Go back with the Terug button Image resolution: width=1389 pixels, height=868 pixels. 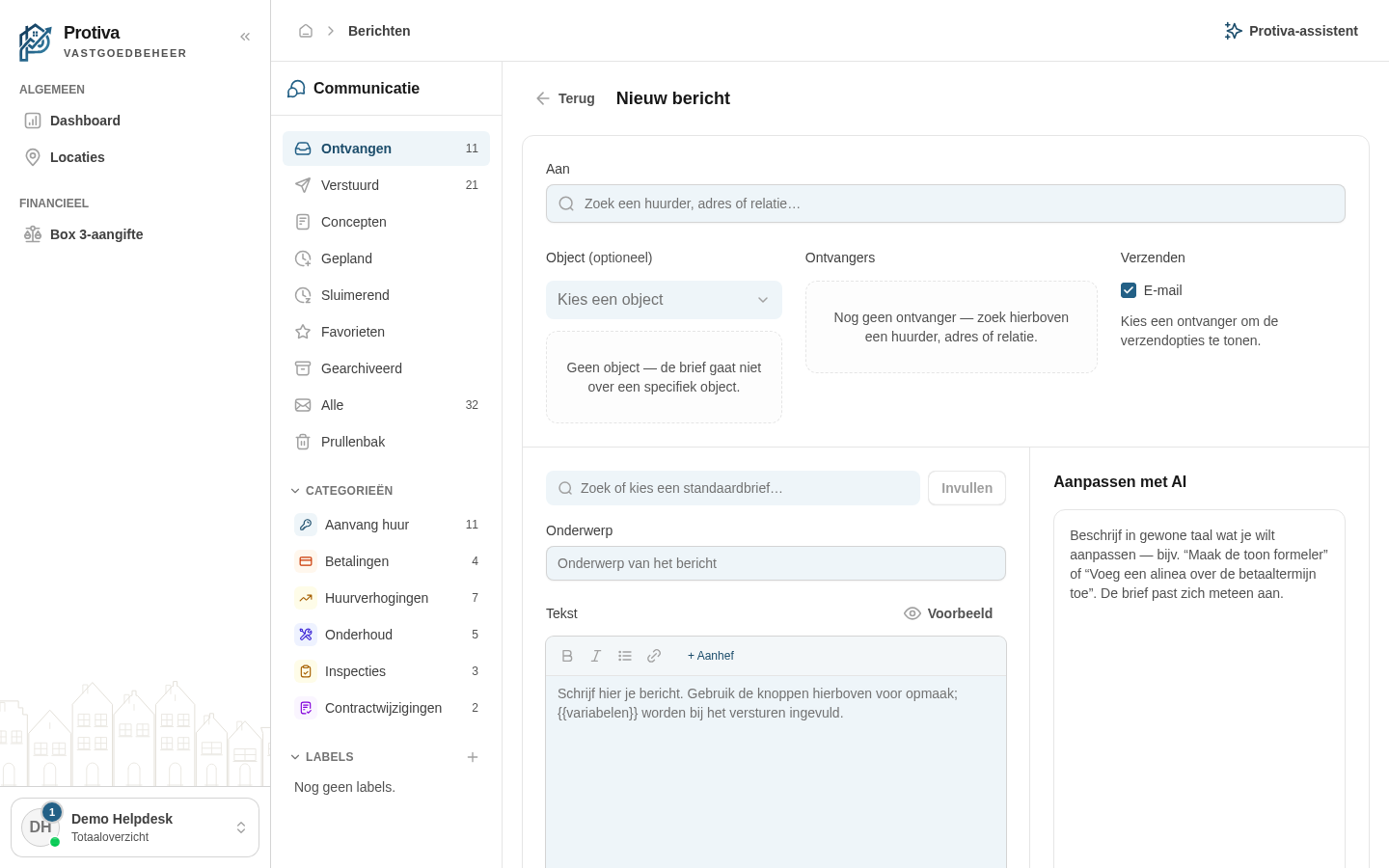tap(565, 98)
